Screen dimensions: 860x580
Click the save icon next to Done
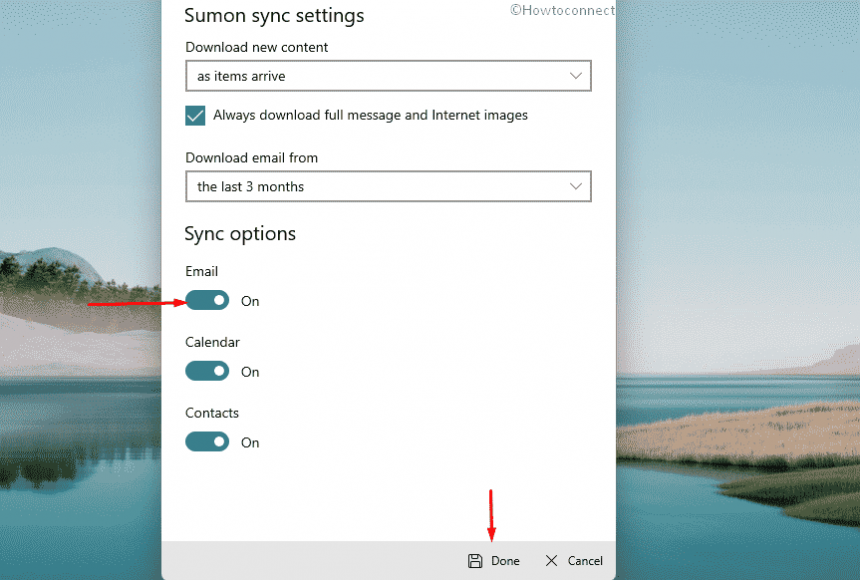pos(477,561)
